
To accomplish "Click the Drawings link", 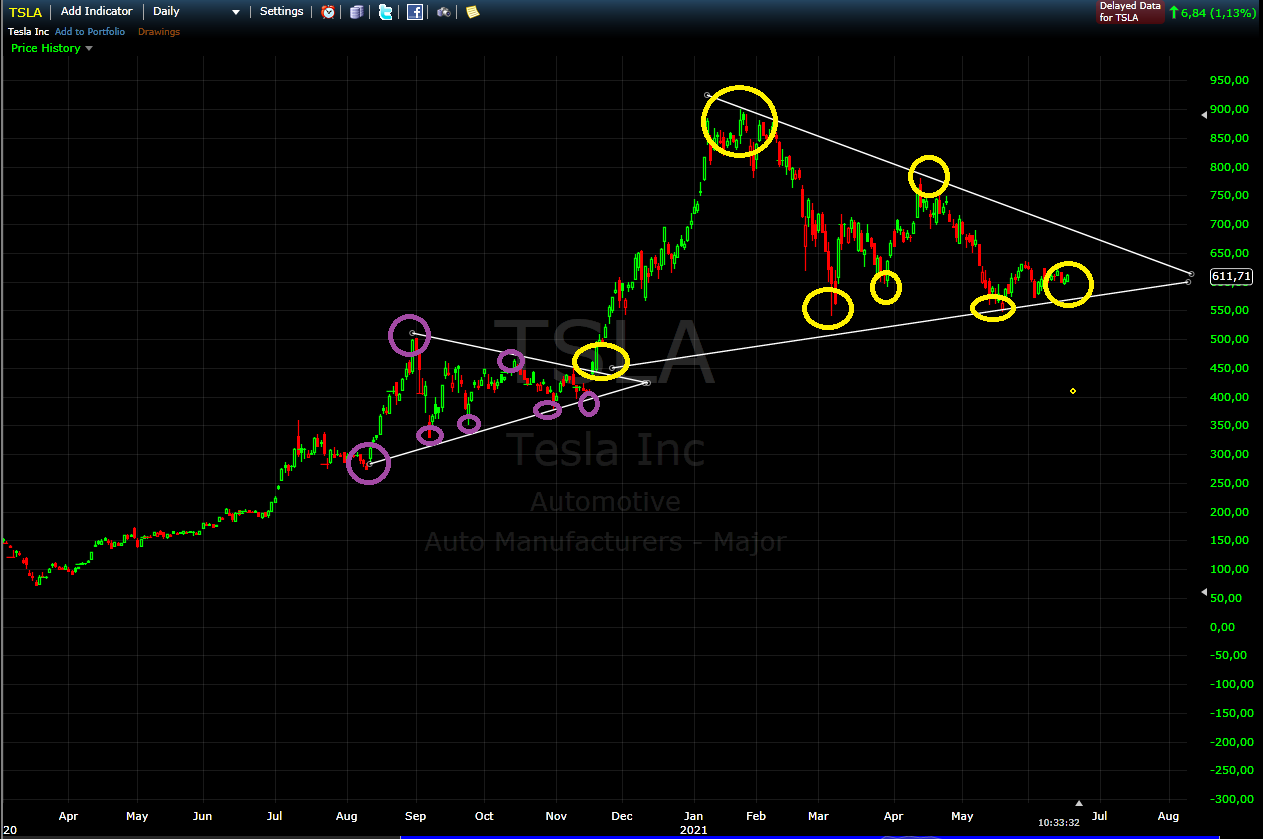I will [x=159, y=32].
